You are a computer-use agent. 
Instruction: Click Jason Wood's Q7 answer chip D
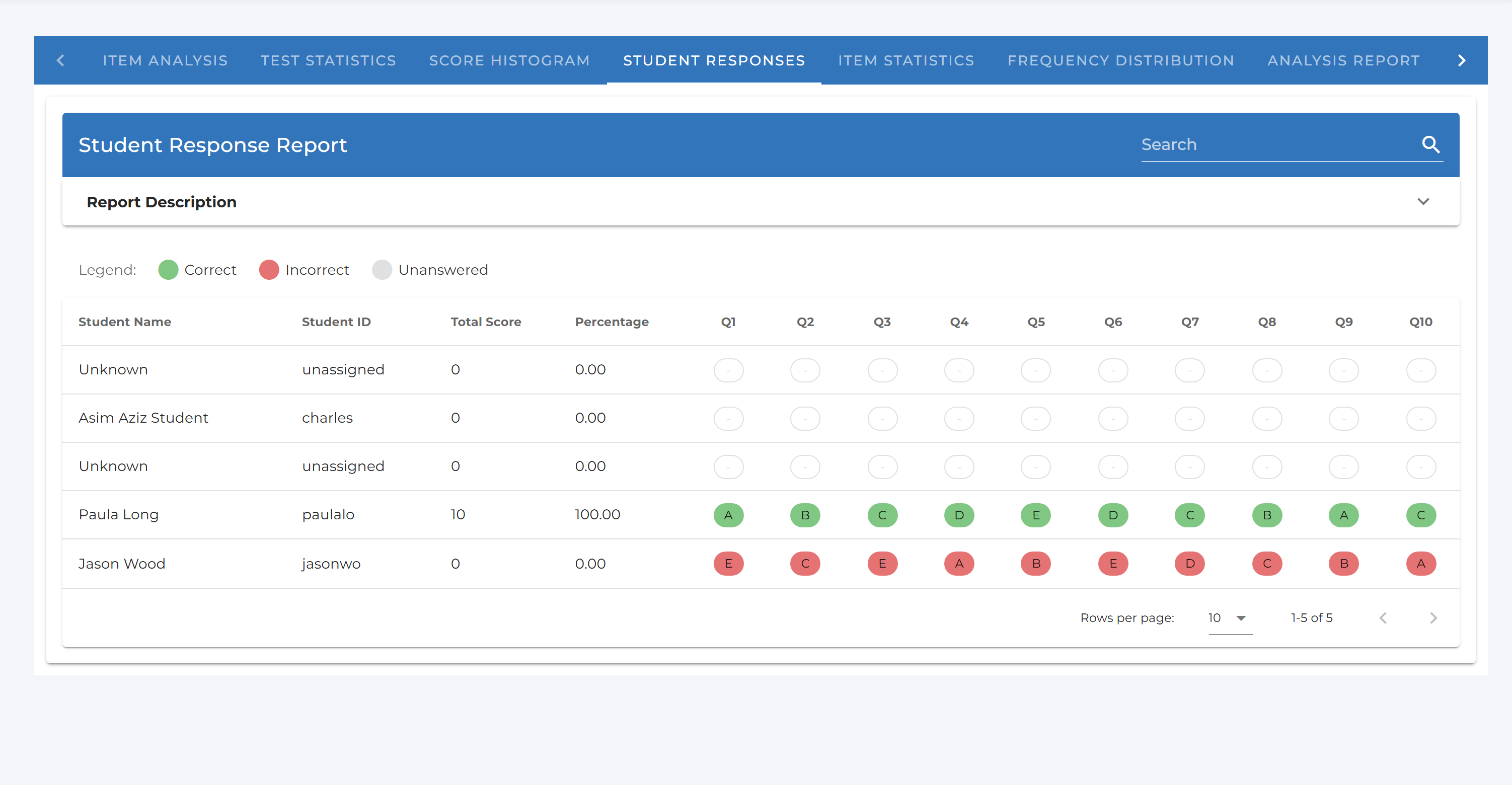point(1190,564)
